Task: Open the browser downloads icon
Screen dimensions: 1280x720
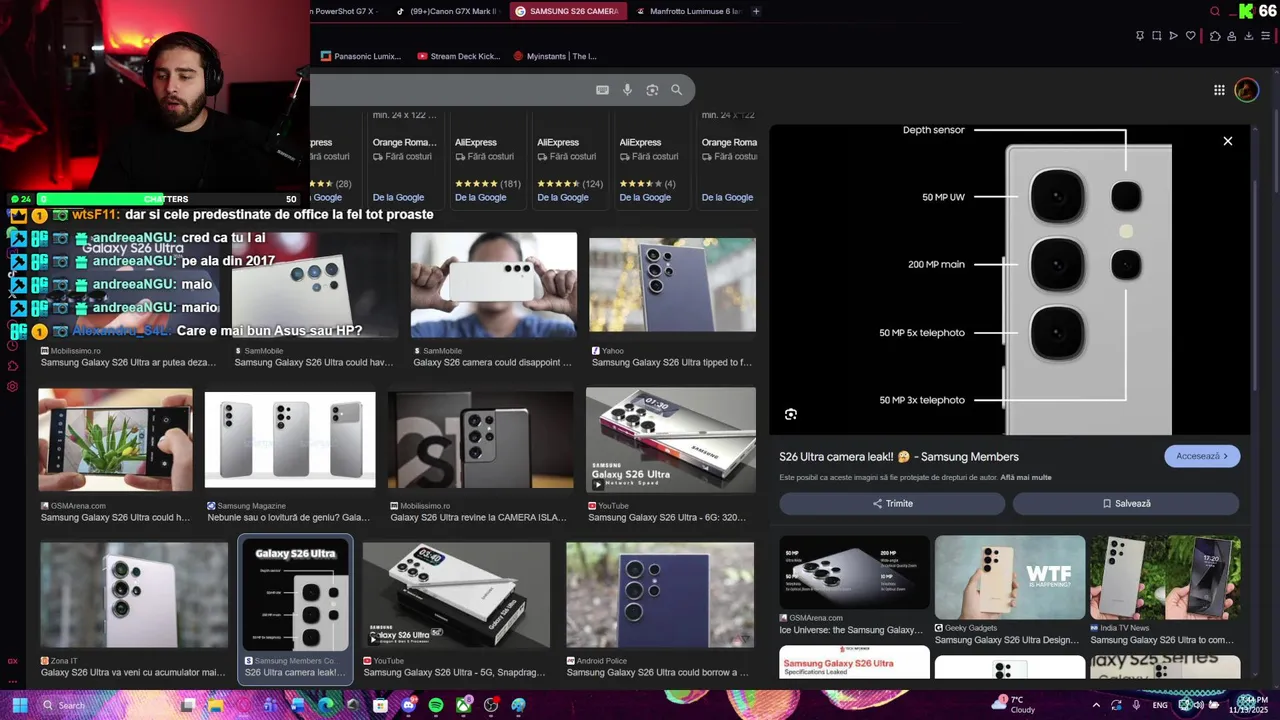Action: point(1249,36)
